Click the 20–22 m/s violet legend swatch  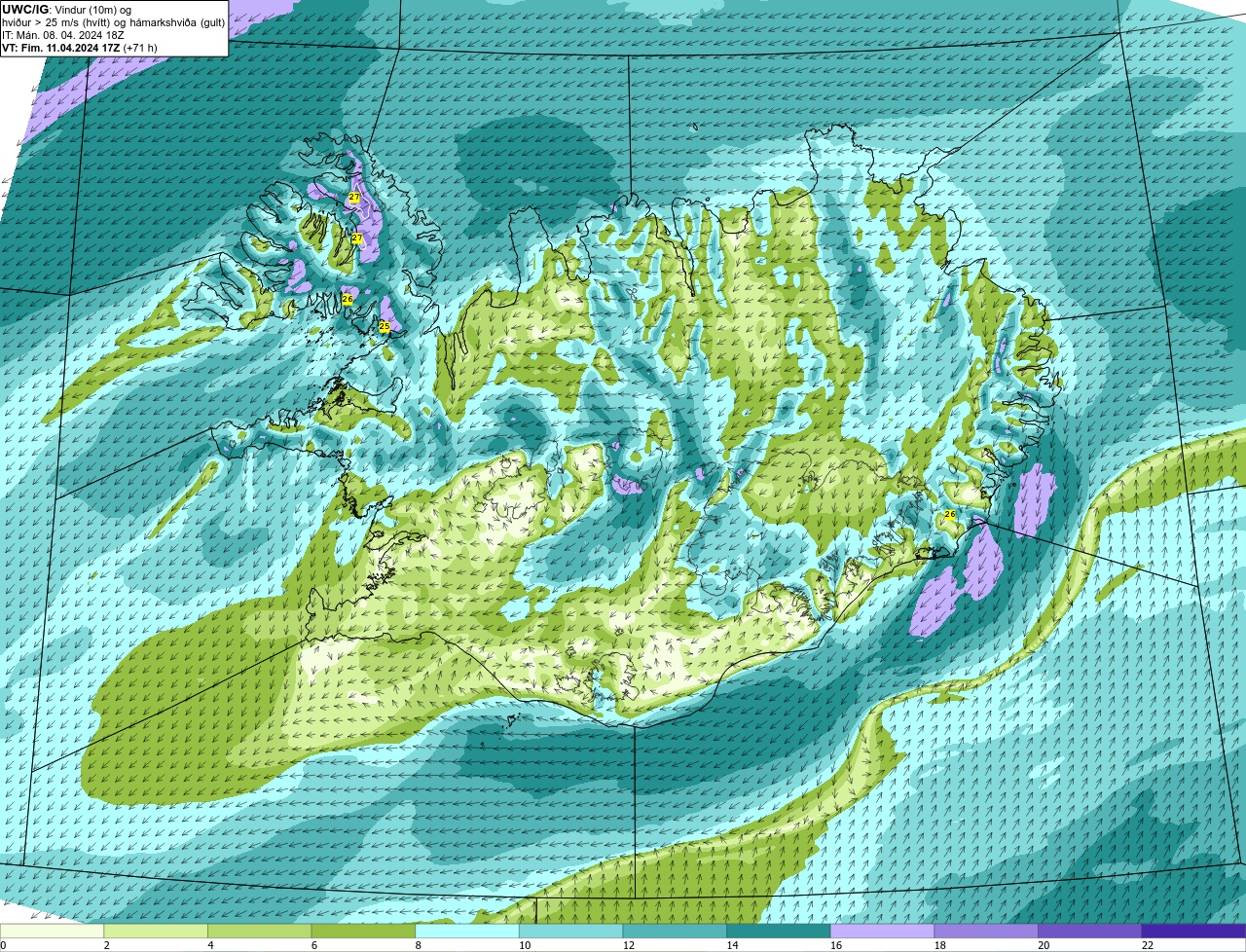(x=1089, y=931)
